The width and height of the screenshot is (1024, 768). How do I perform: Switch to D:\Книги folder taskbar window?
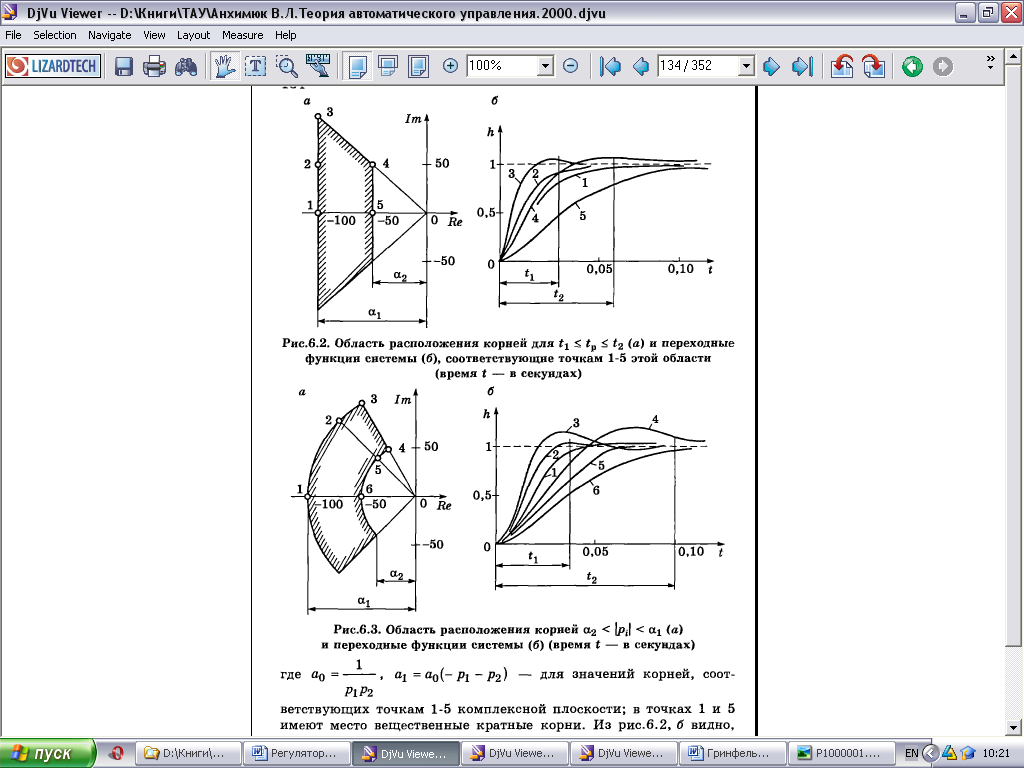point(187,753)
